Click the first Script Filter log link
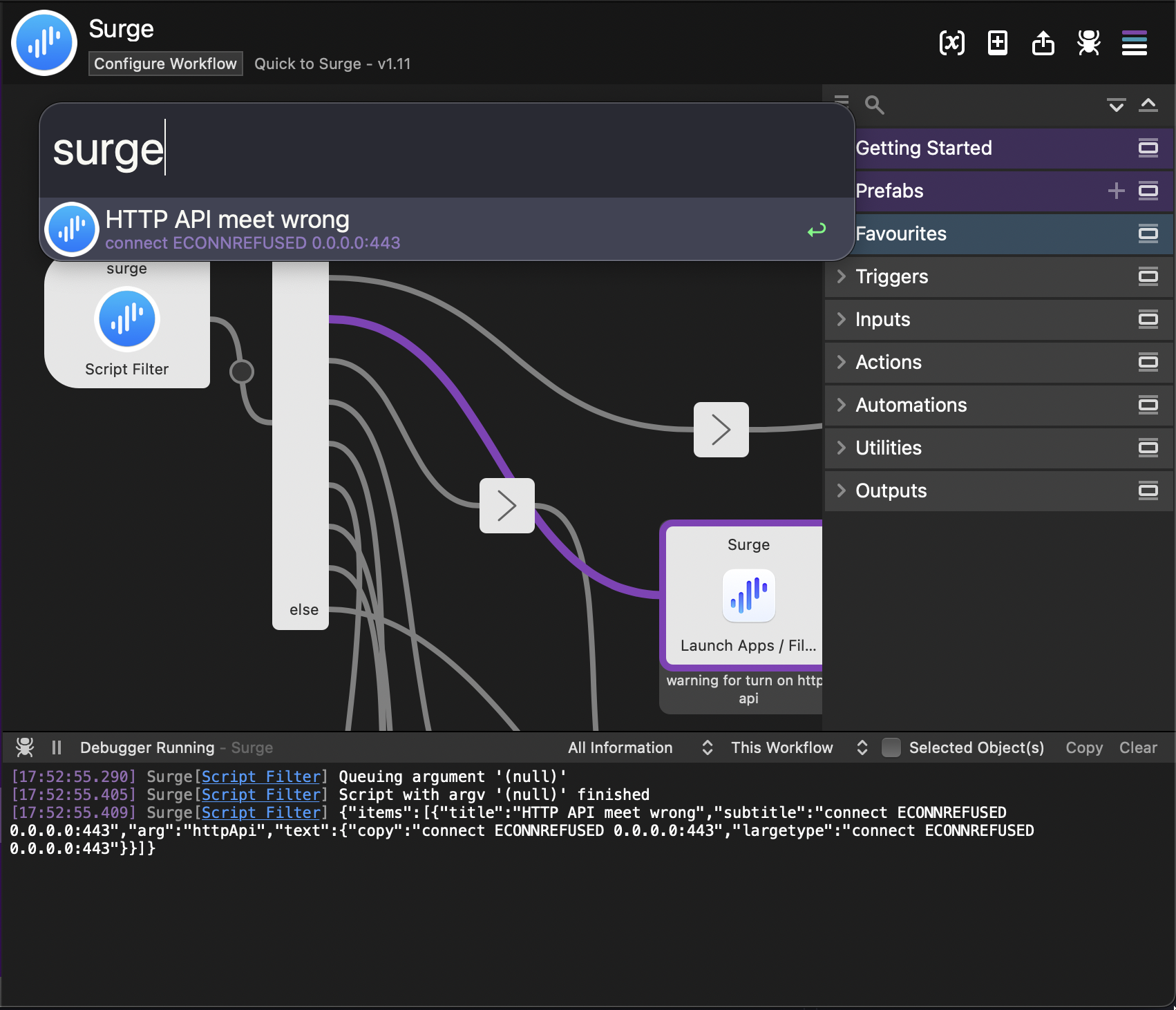This screenshot has width=1176, height=1010. tap(261, 776)
